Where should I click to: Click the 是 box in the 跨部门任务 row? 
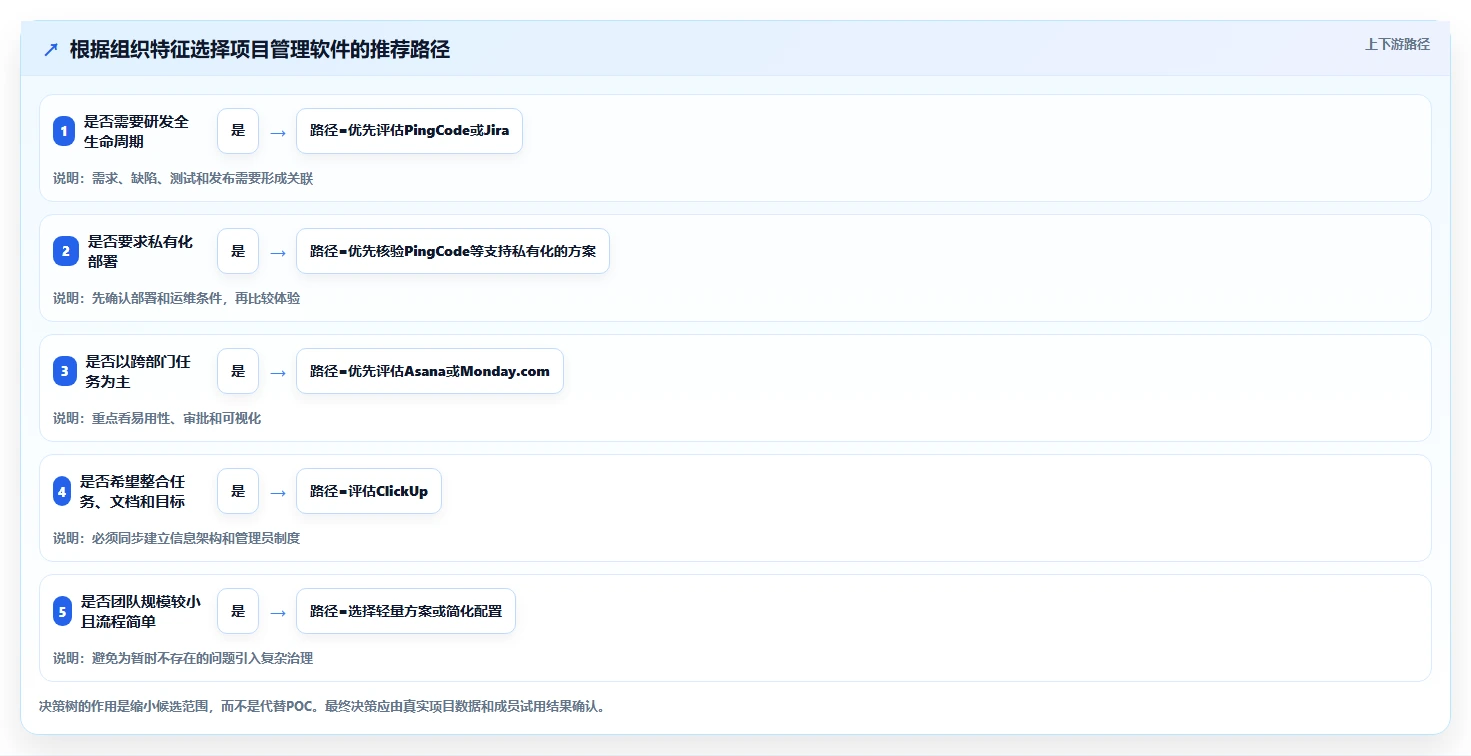[x=238, y=371]
